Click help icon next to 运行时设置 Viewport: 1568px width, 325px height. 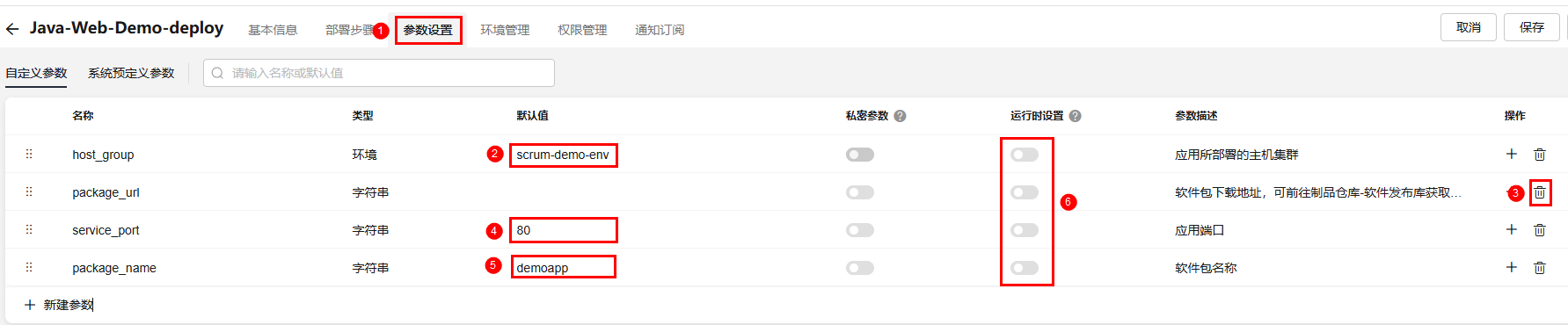(1075, 116)
